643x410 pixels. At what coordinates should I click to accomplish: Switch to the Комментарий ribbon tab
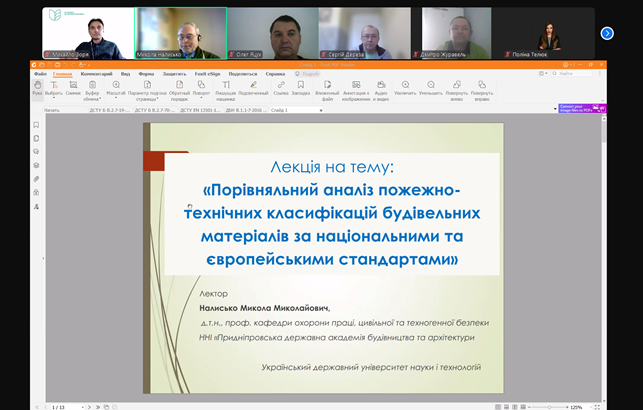[x=96, y=74]
